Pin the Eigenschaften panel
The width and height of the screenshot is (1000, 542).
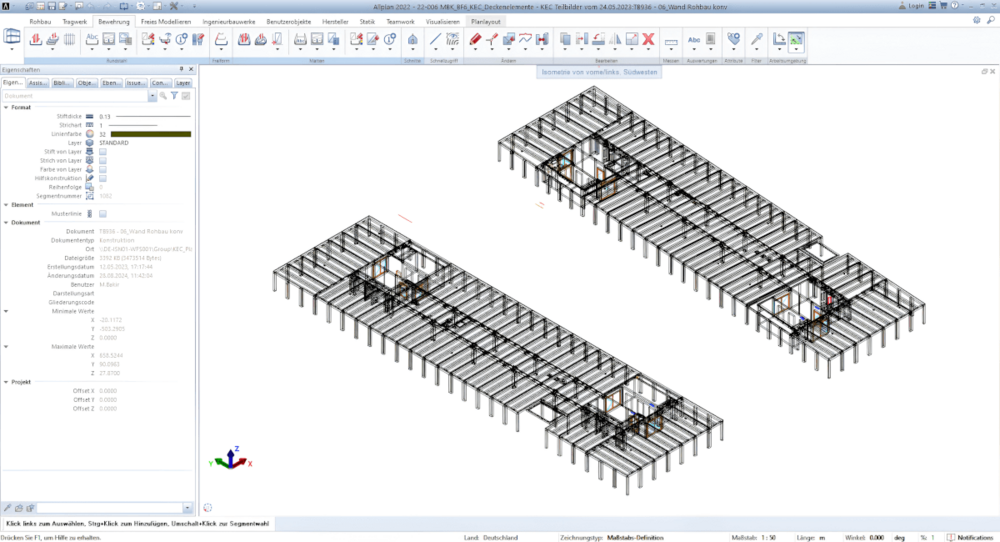click(181, 69)
